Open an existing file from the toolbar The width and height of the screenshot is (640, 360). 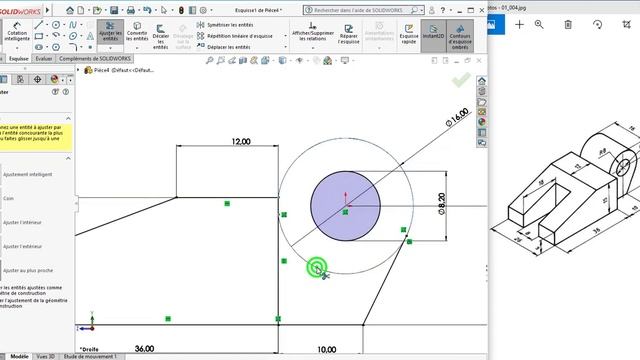click(x=97, y=10)
